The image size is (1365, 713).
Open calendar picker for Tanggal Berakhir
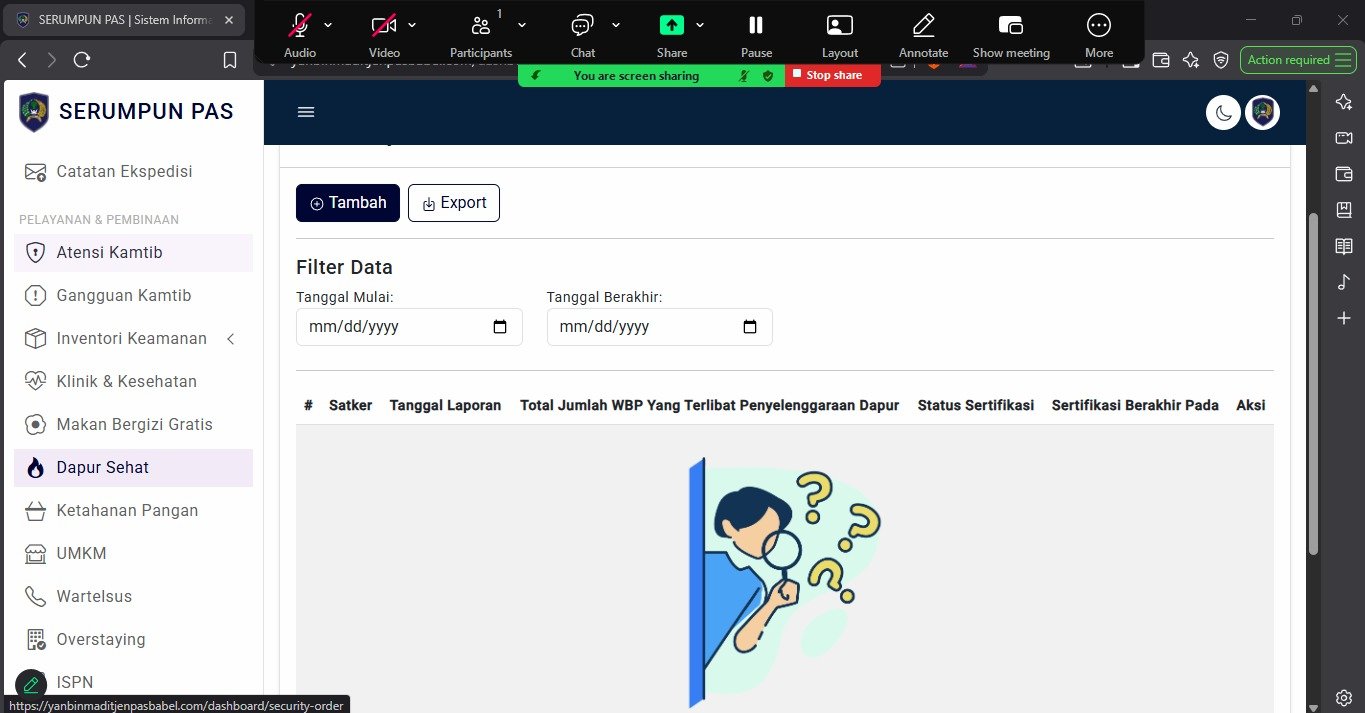[750, 327]
